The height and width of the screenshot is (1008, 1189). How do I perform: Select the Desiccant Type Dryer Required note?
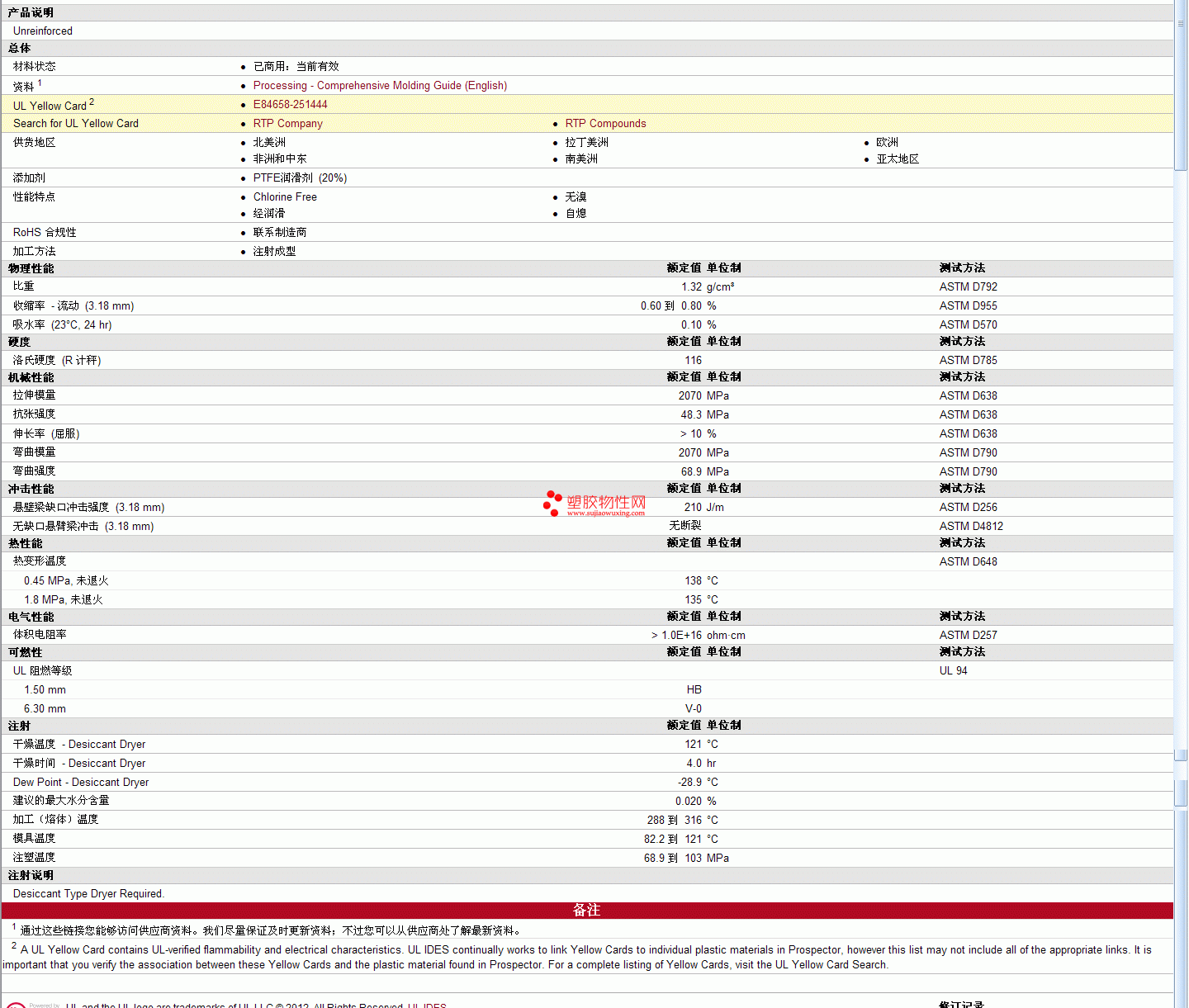(88, 893)
